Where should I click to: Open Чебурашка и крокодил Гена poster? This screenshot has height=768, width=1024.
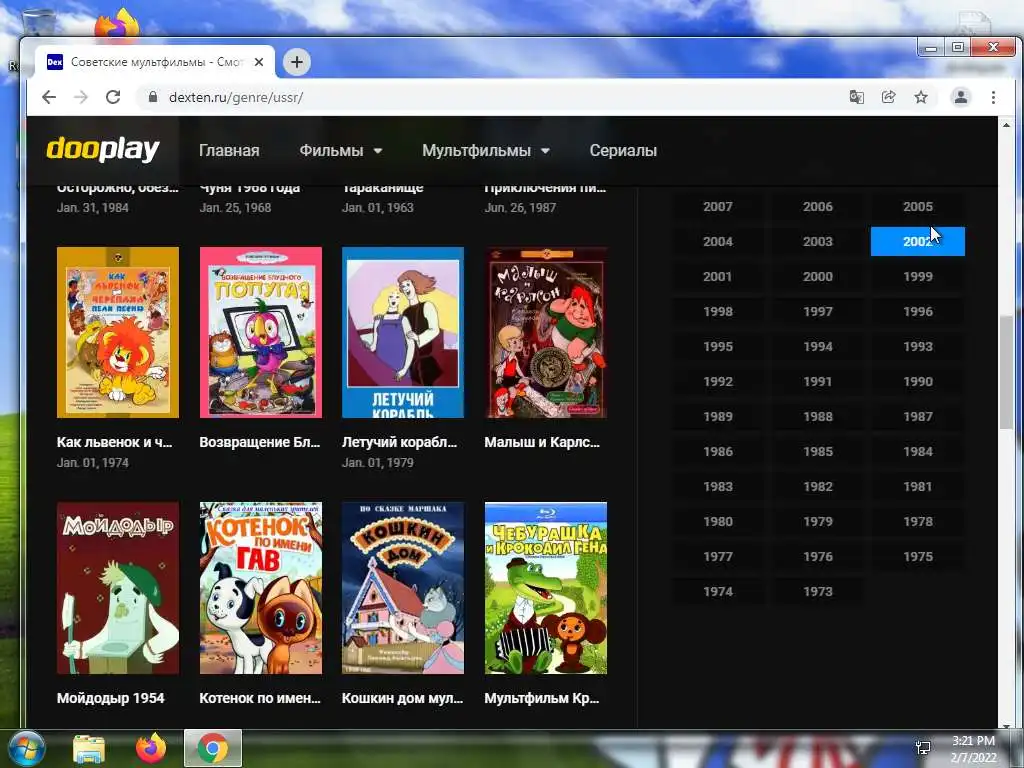coord(546,588)
